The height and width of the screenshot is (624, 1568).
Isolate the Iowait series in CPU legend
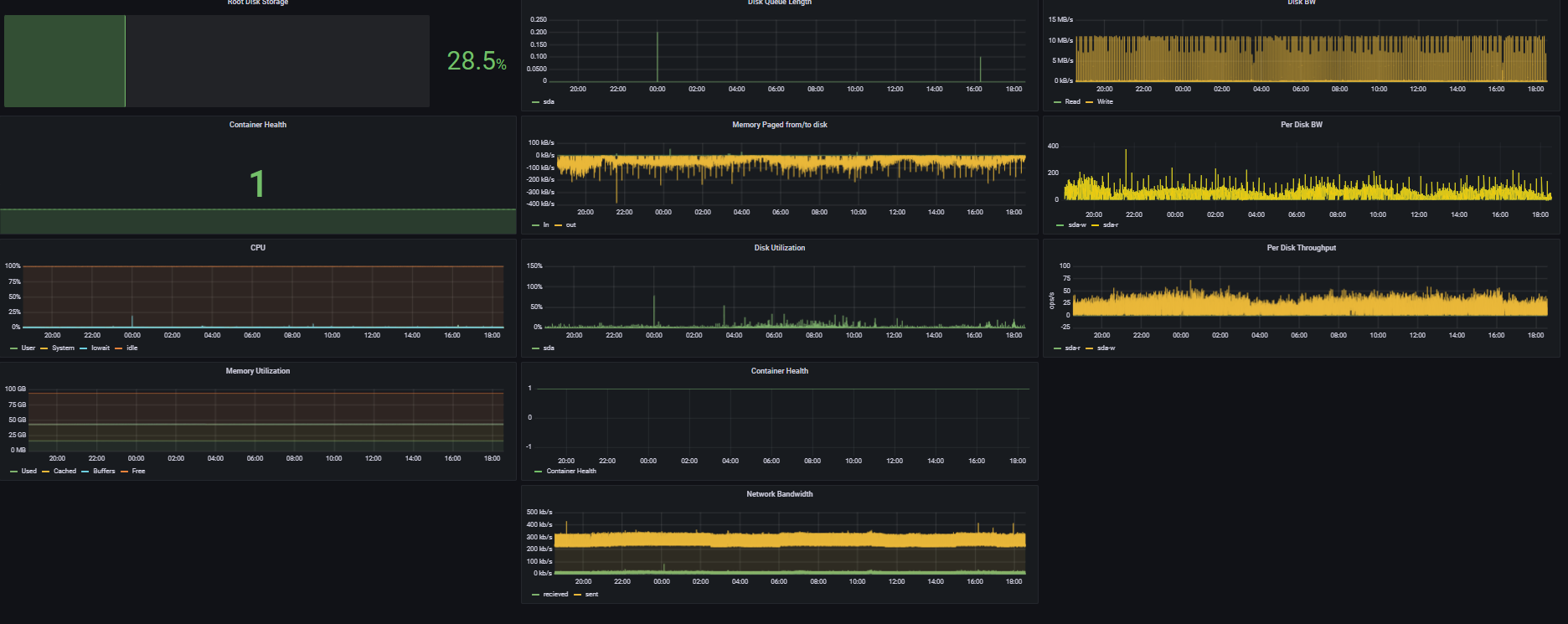tap(101, 348)
